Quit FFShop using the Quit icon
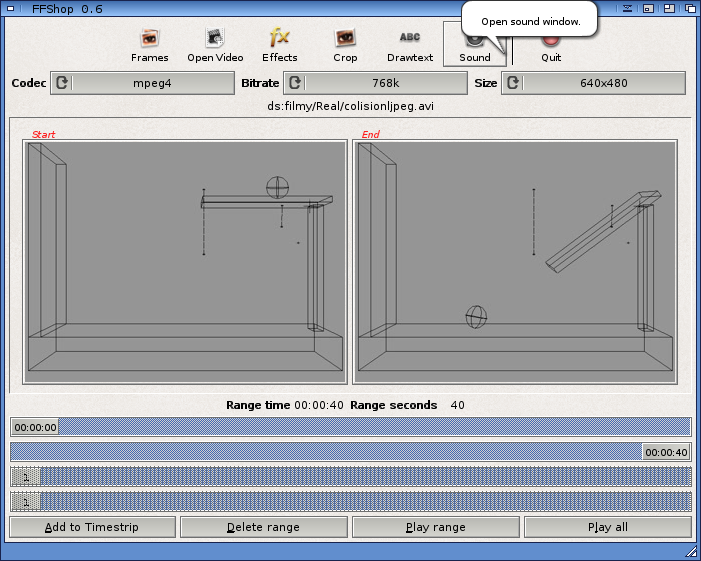This screenshot has width=701, height=561. click(x=551, y=46)
